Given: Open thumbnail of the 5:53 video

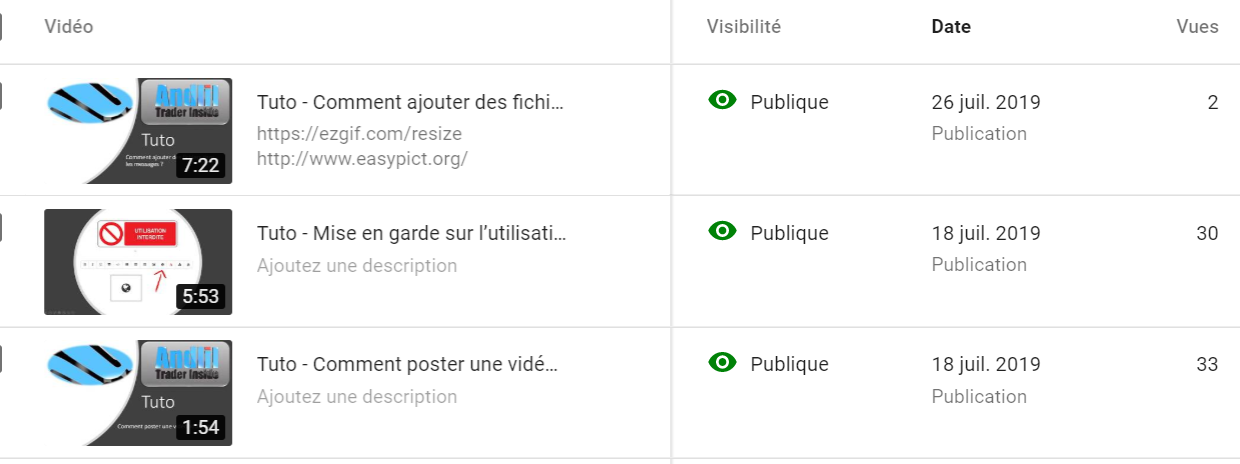Looking at the screenshot, I should click(138, 262).
